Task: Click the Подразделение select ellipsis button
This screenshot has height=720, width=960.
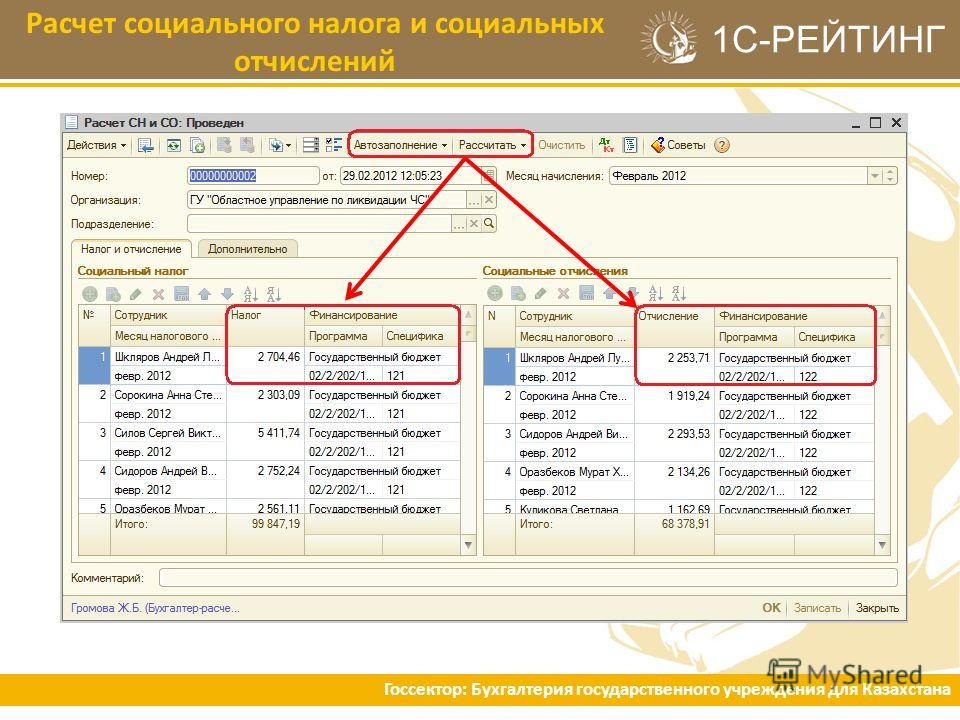Action: pos(459,224)
